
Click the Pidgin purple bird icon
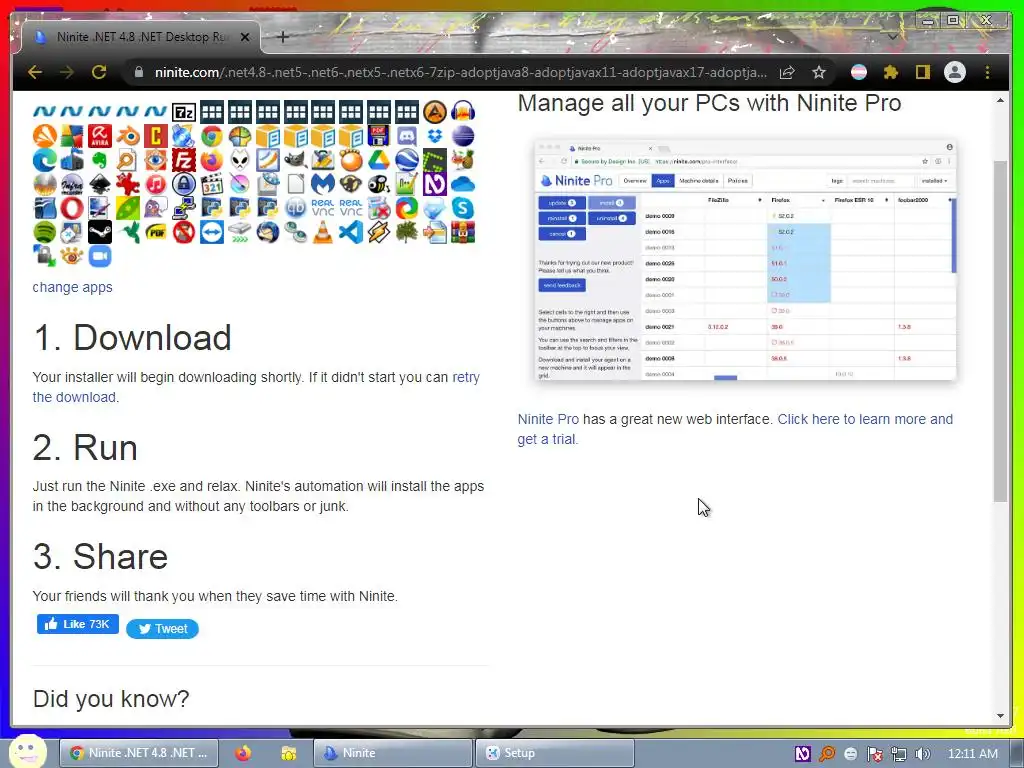click(155, 208)
